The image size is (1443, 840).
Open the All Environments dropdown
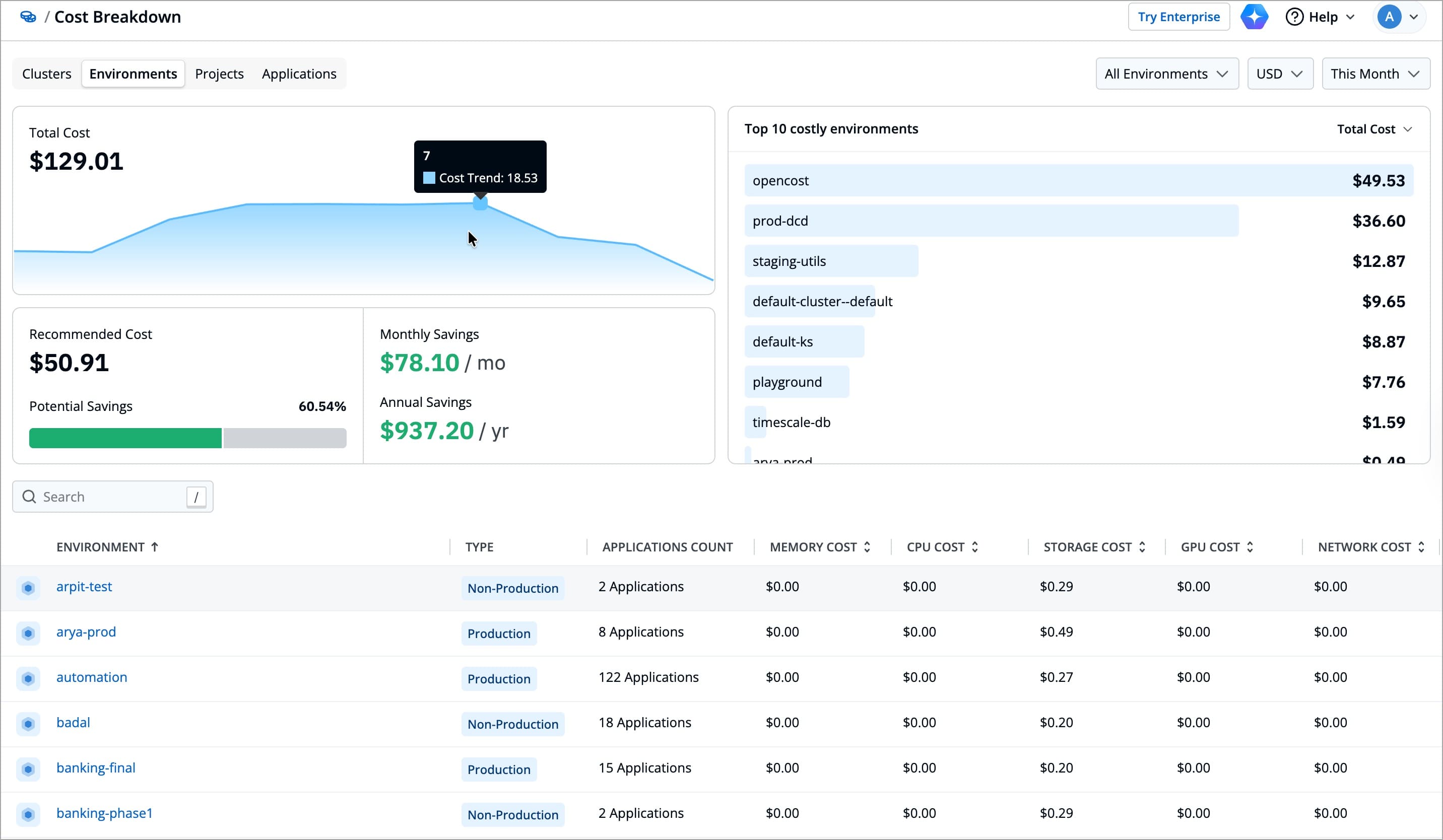tap(1166, 74)
